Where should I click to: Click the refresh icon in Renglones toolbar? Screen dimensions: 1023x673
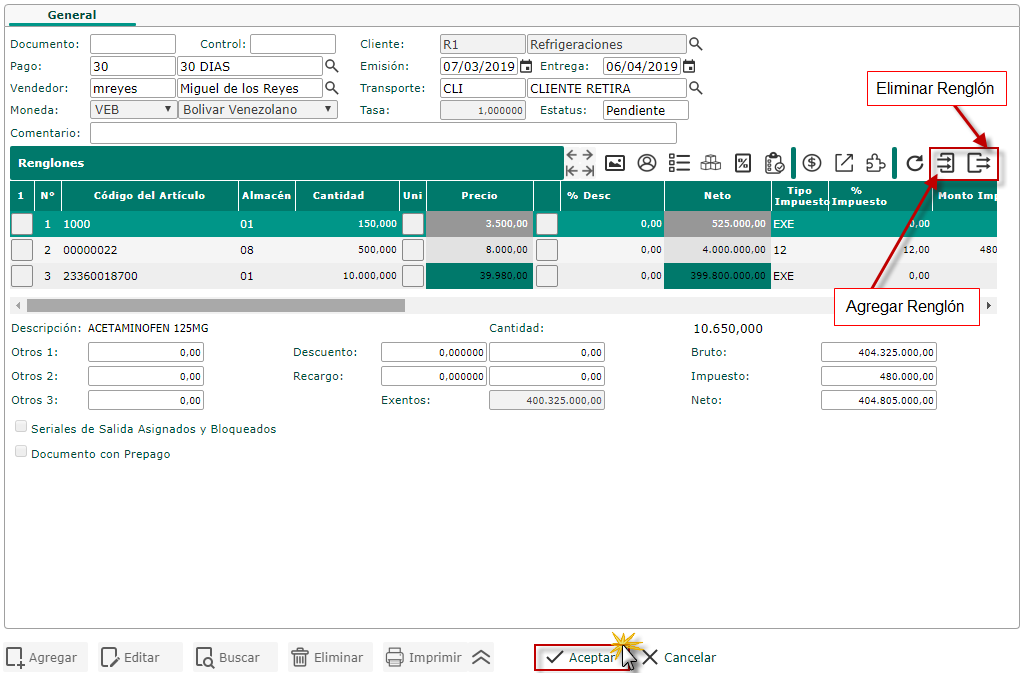(914, 163)
